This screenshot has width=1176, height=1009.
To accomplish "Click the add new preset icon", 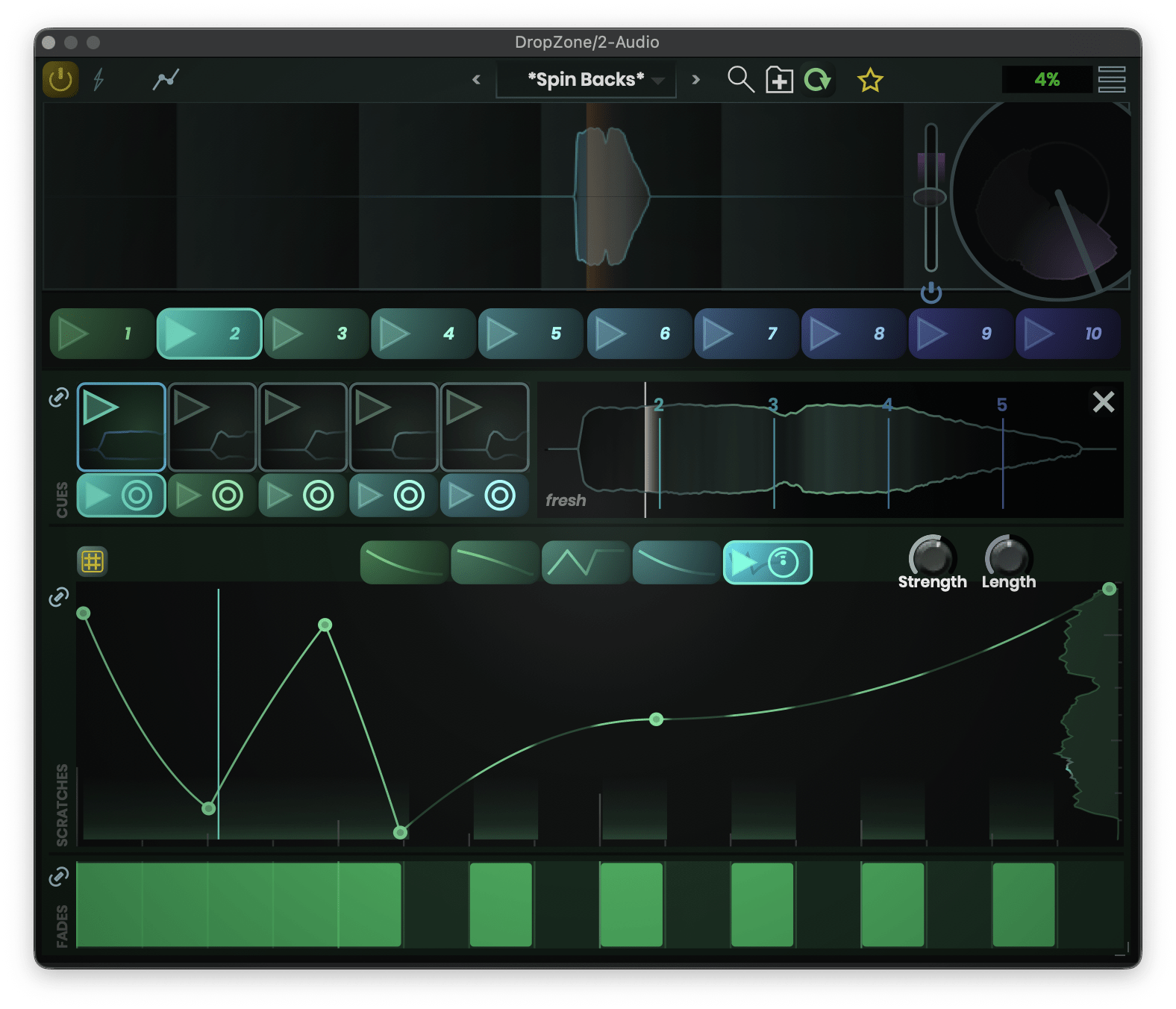I will coord(779,79).
